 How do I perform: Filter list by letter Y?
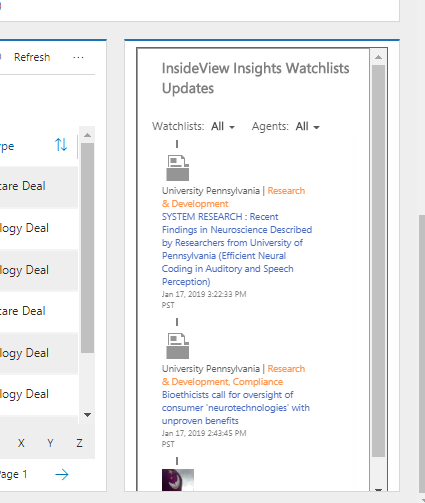coord(50,443)
